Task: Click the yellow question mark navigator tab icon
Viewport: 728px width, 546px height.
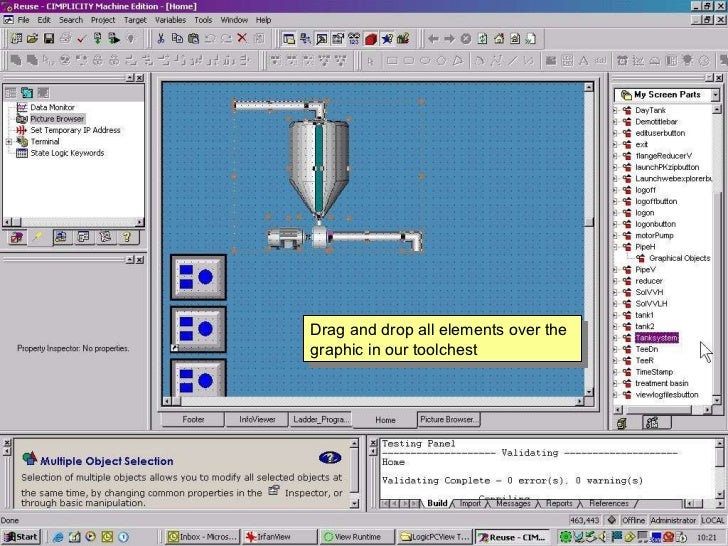Action: [126, 238]
